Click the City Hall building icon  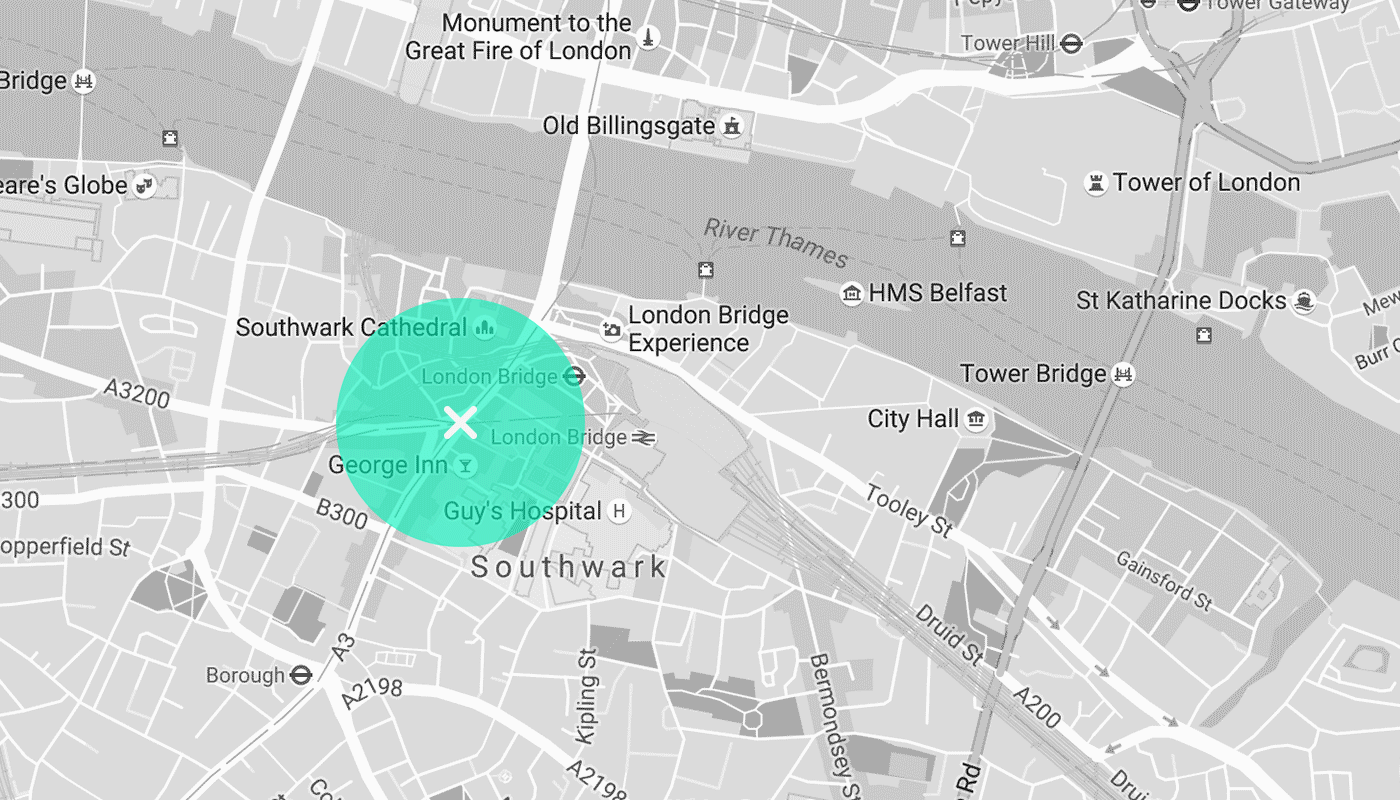[977, 419]
